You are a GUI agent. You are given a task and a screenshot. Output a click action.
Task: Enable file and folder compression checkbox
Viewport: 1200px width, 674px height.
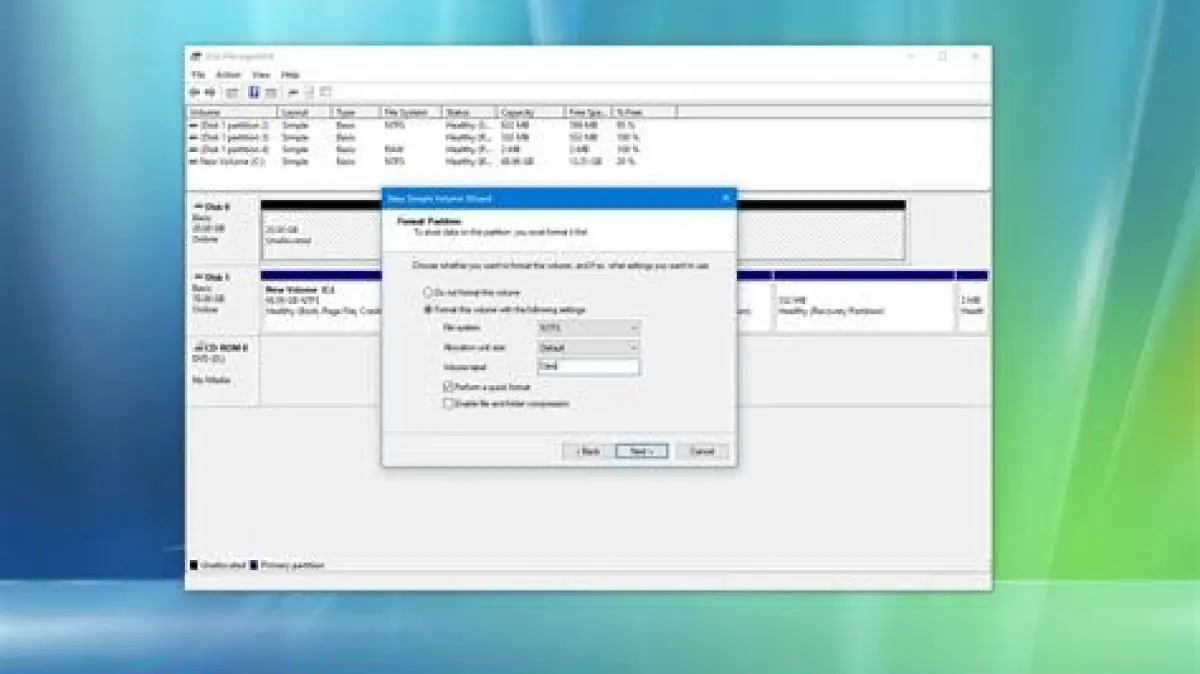pos(448,404)
